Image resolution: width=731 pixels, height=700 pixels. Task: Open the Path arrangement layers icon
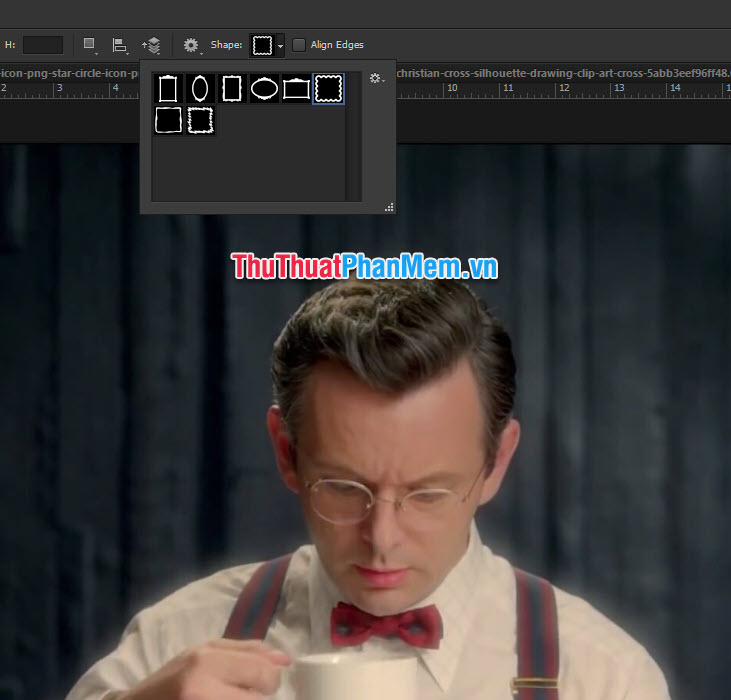coord(152,45)
